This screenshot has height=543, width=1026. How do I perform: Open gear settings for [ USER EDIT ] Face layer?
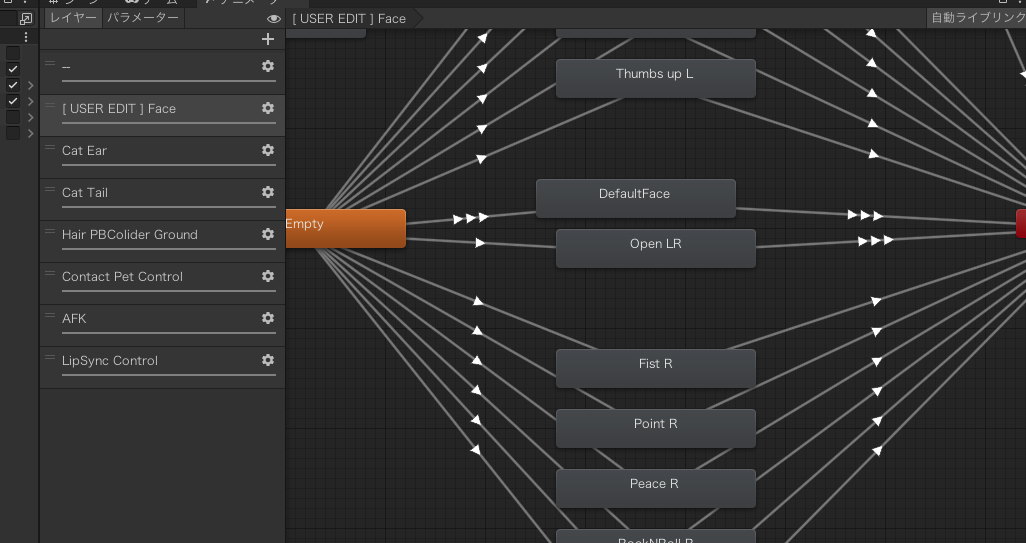coord(268,108)
